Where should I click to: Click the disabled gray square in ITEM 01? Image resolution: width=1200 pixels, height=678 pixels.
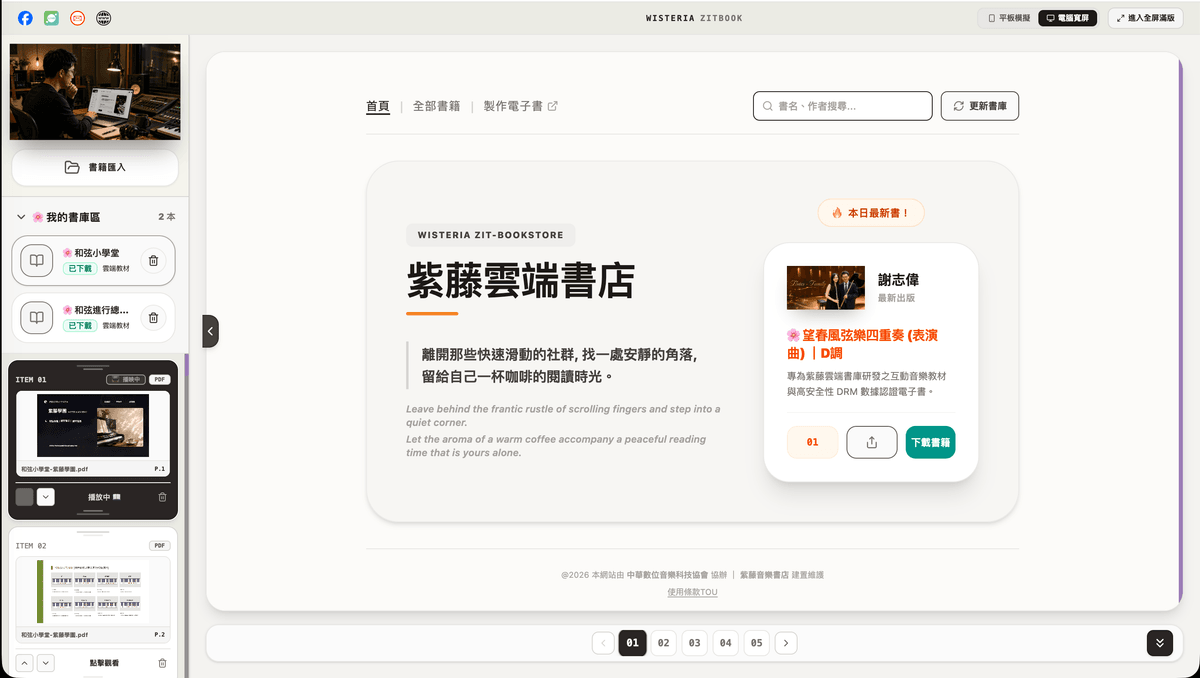25,497
